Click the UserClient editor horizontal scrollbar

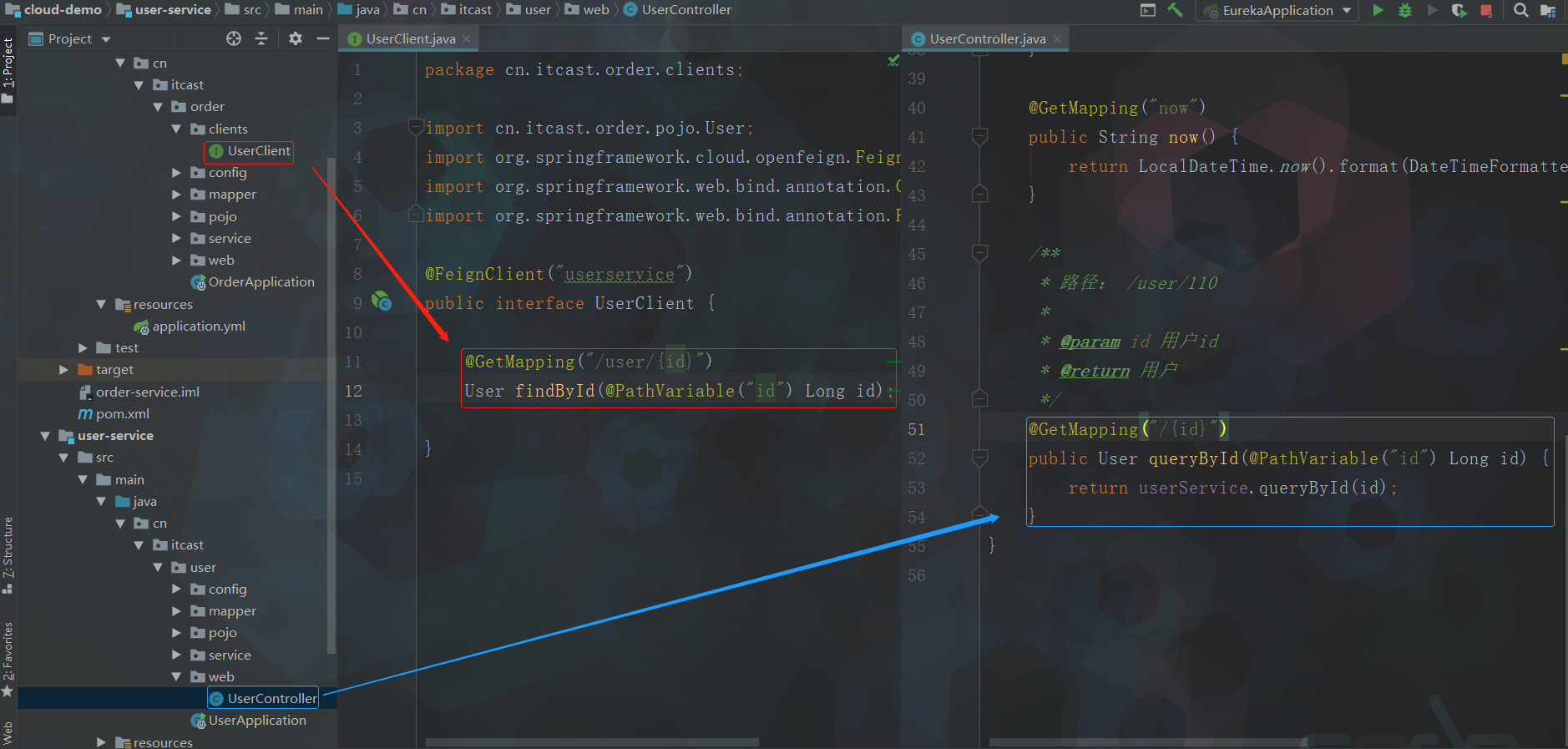click(592, 741)
